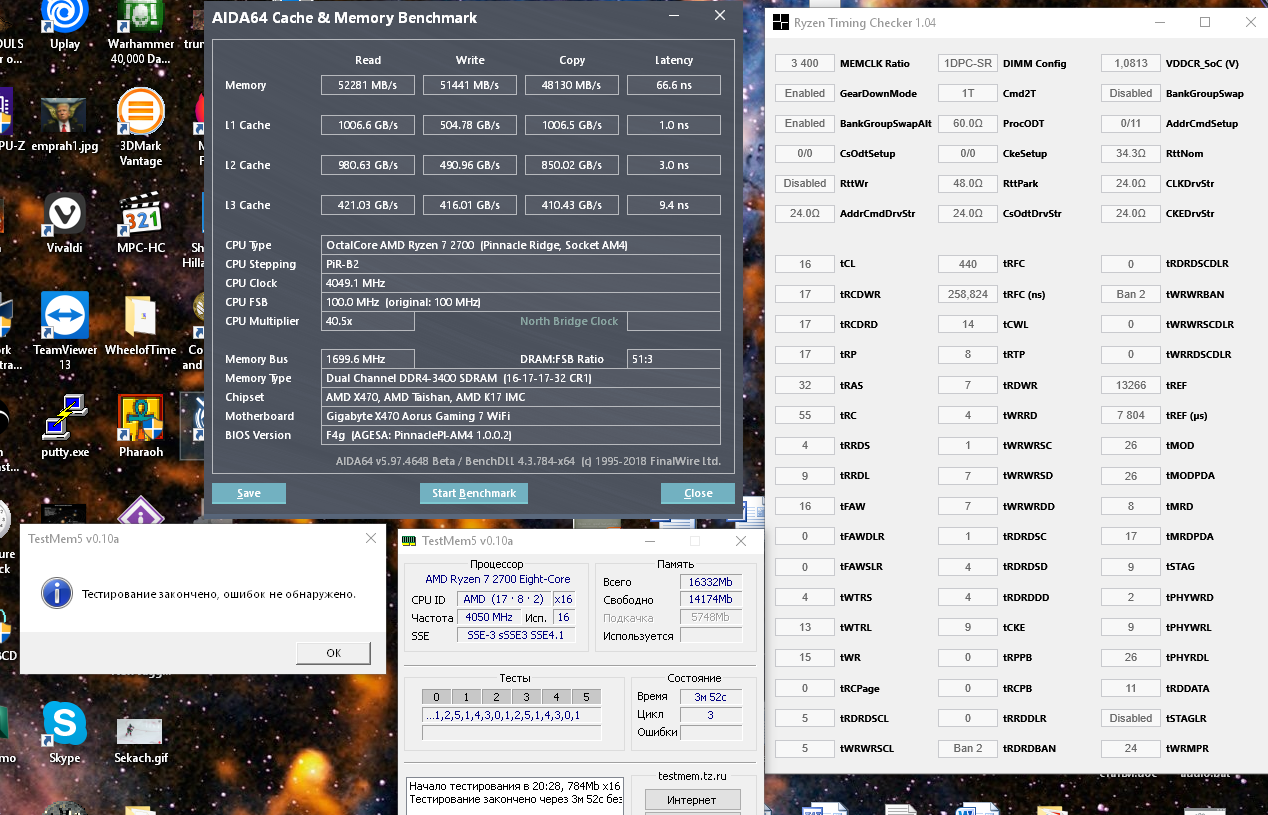Open the MPC-HC media player icon
The height and width of the screenshot is (815, 1268).
(x=141, y=222)
